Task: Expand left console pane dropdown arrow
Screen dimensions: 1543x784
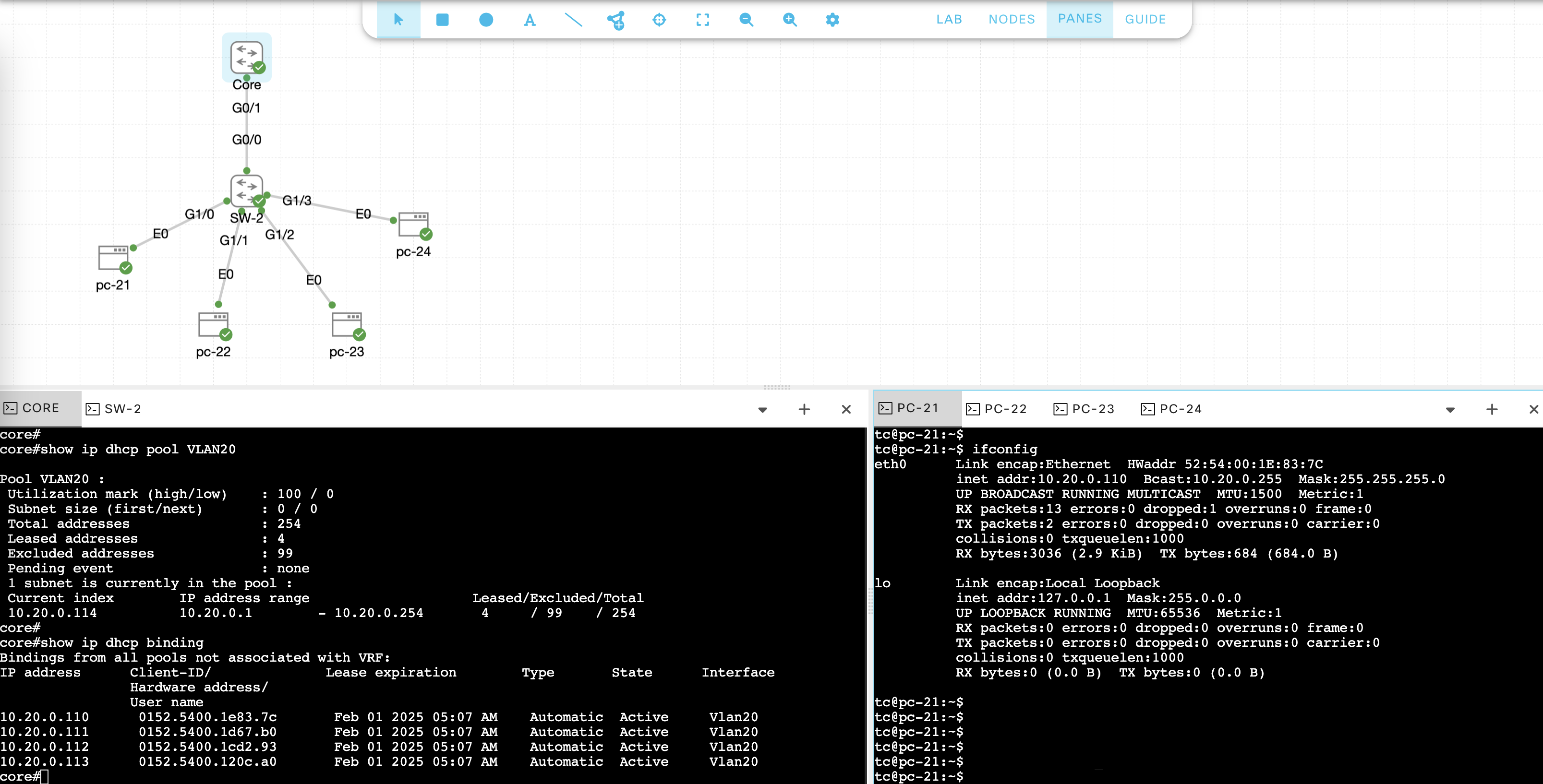Action: [762, 410]
